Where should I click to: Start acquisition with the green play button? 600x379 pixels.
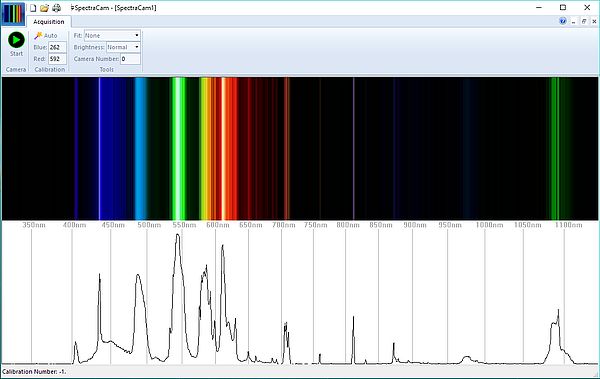click(16, 40)
